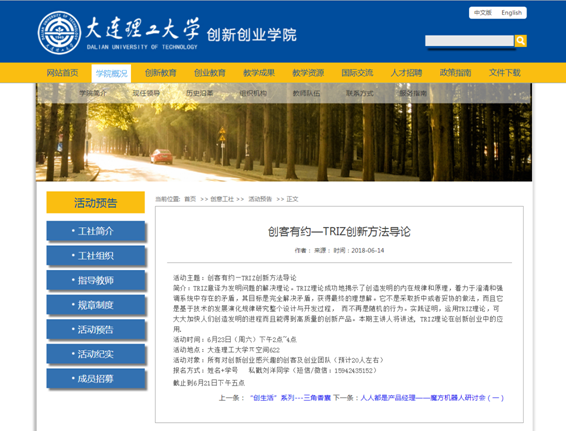Select 历史沿革 in the submenu
566x431 pixels.
click(200, 93)
